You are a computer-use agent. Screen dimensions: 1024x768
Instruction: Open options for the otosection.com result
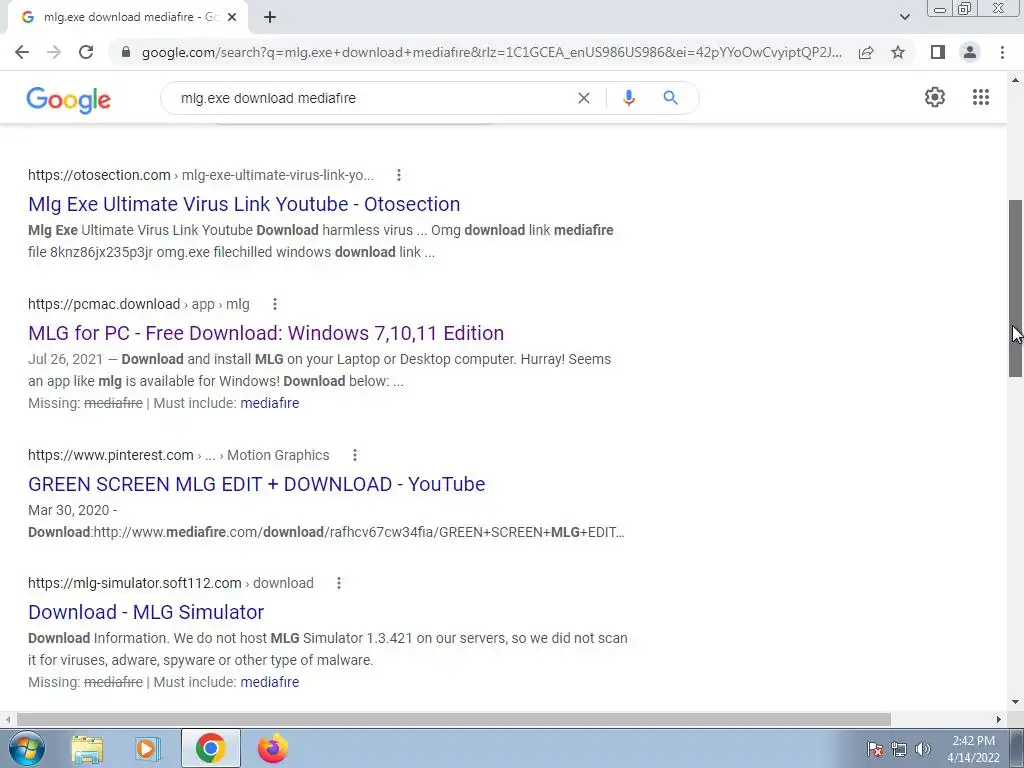coord(398,175)
